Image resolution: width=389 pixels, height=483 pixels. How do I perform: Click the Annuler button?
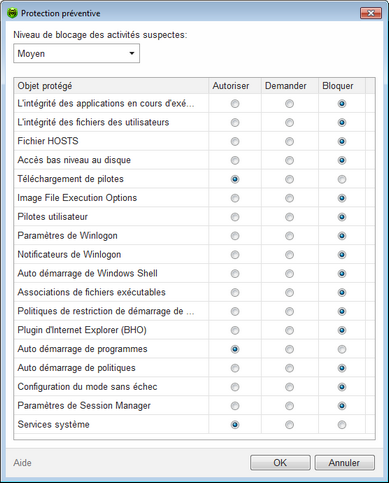[344, 463]
